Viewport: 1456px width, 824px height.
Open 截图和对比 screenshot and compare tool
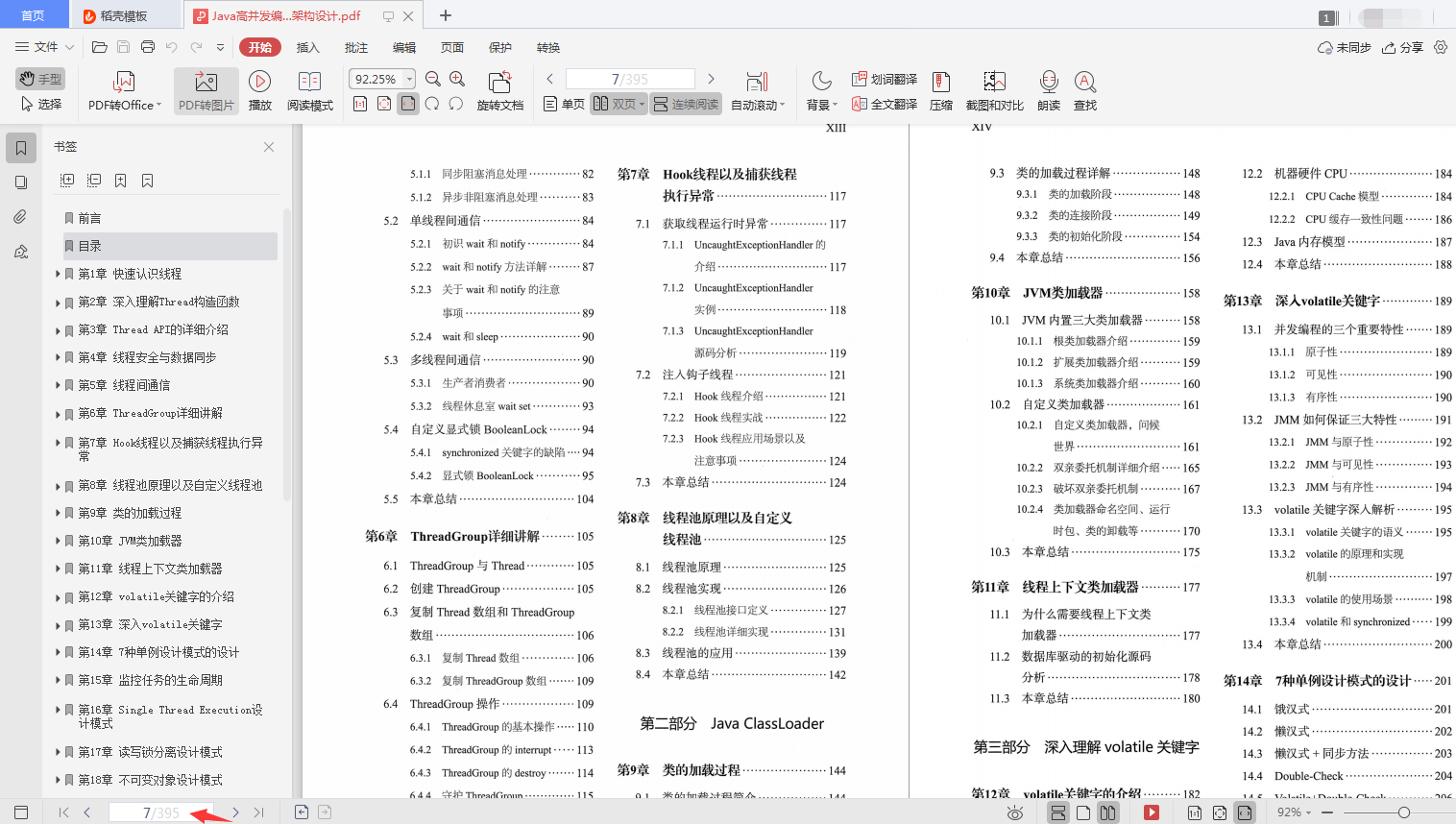(995, 92)
